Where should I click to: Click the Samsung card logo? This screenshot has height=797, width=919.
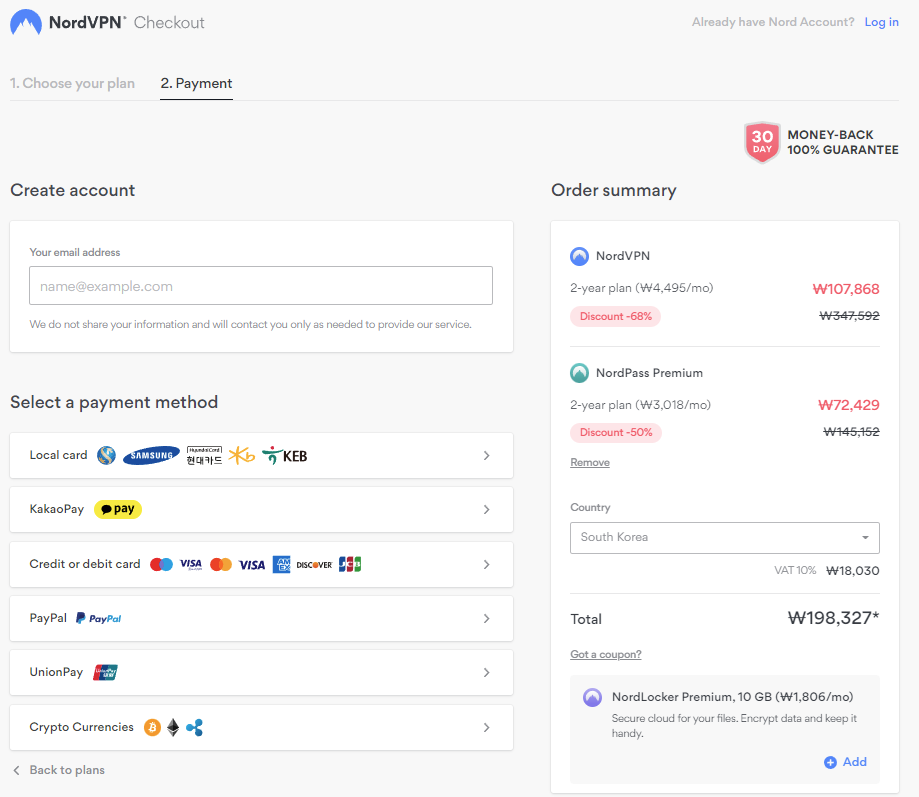pyautogui.click(x=151, y=455)
